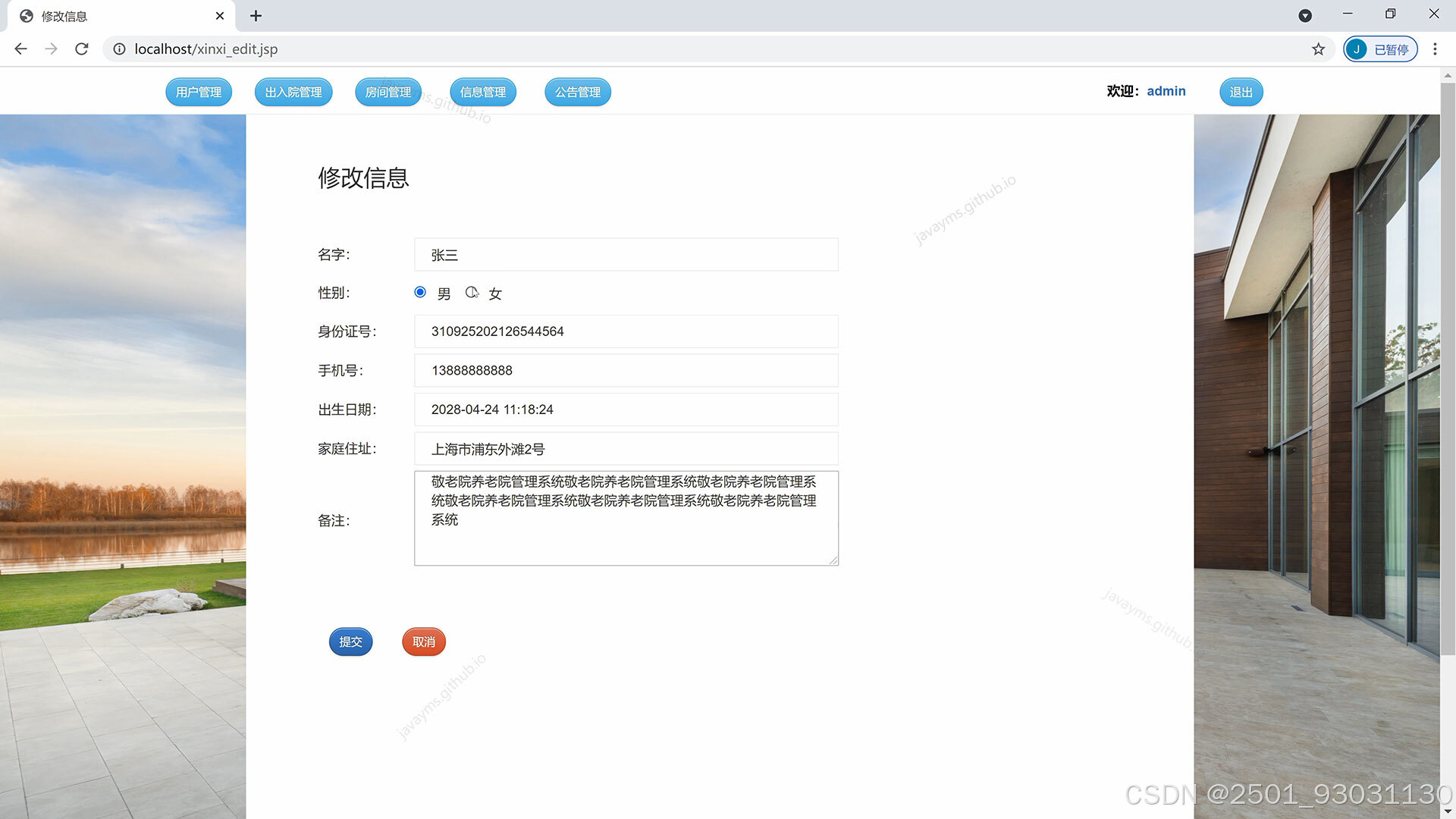Screen dimensions: 1456x819
Task: Click the 性别 label
Action: click(334, 293)
